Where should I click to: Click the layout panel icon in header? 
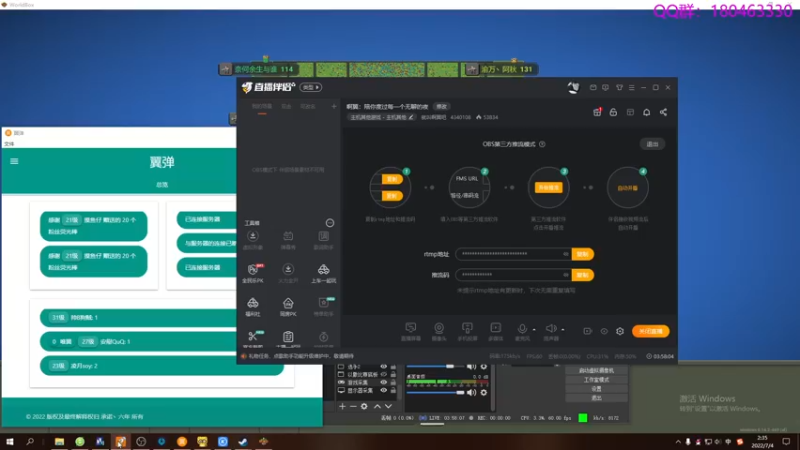pyautogui.click(x=630, y=112)
